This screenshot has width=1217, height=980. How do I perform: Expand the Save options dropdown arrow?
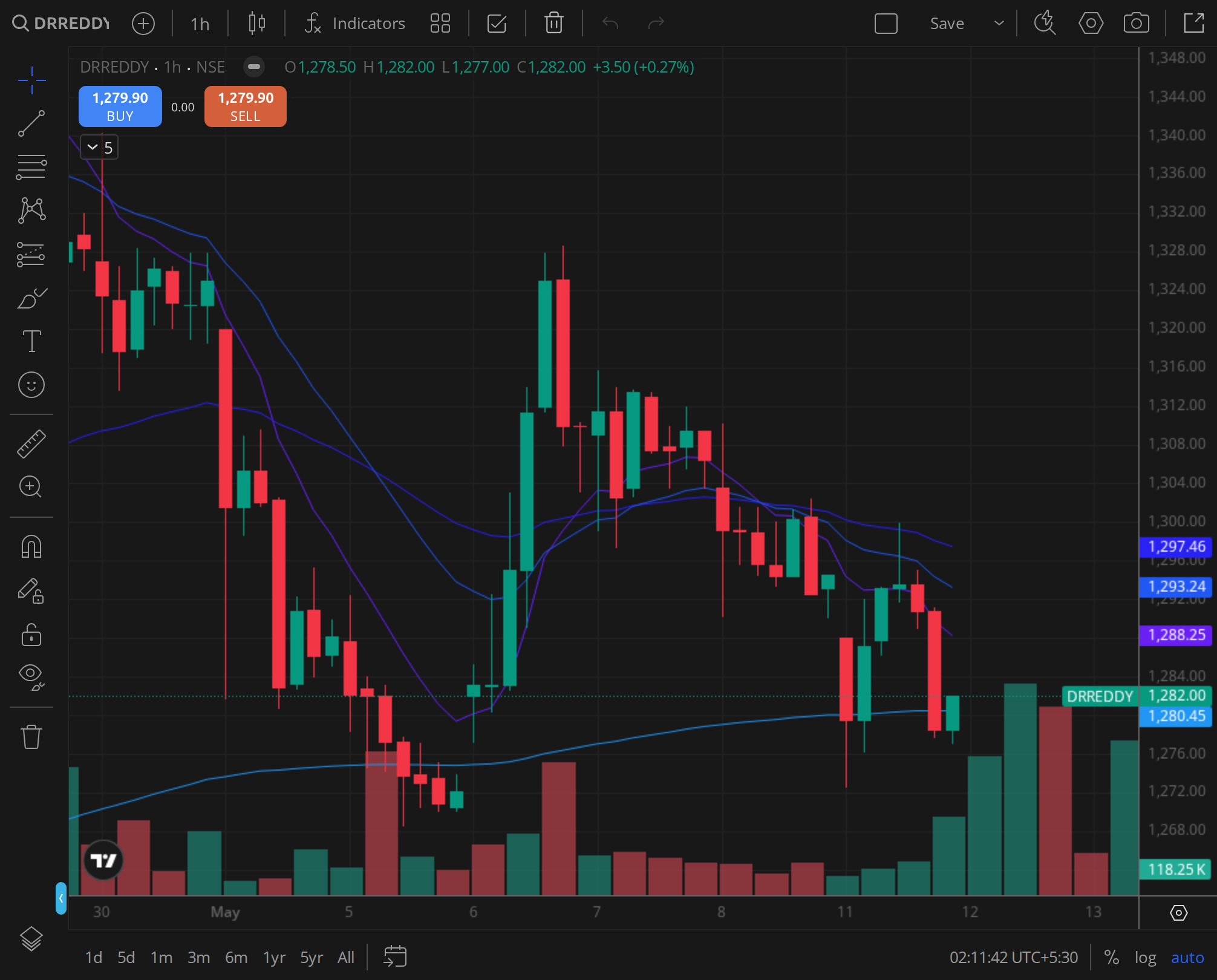click(x=999, y=24)
